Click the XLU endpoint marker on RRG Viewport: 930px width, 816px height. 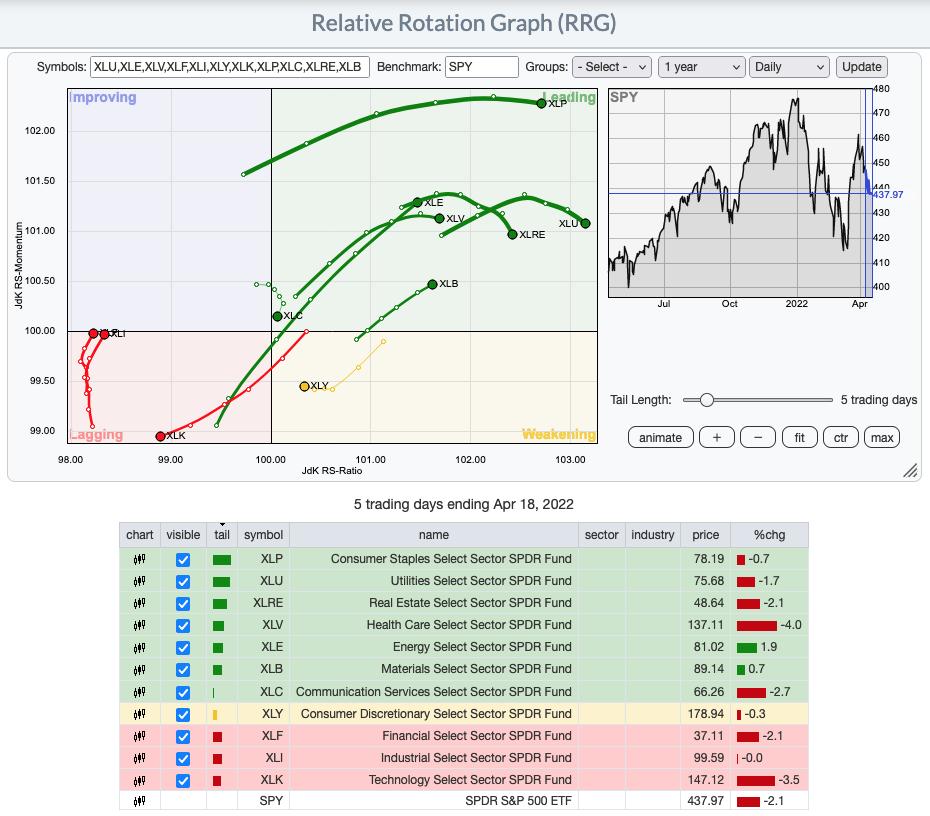pyautogui.click(x=585, y=224)
